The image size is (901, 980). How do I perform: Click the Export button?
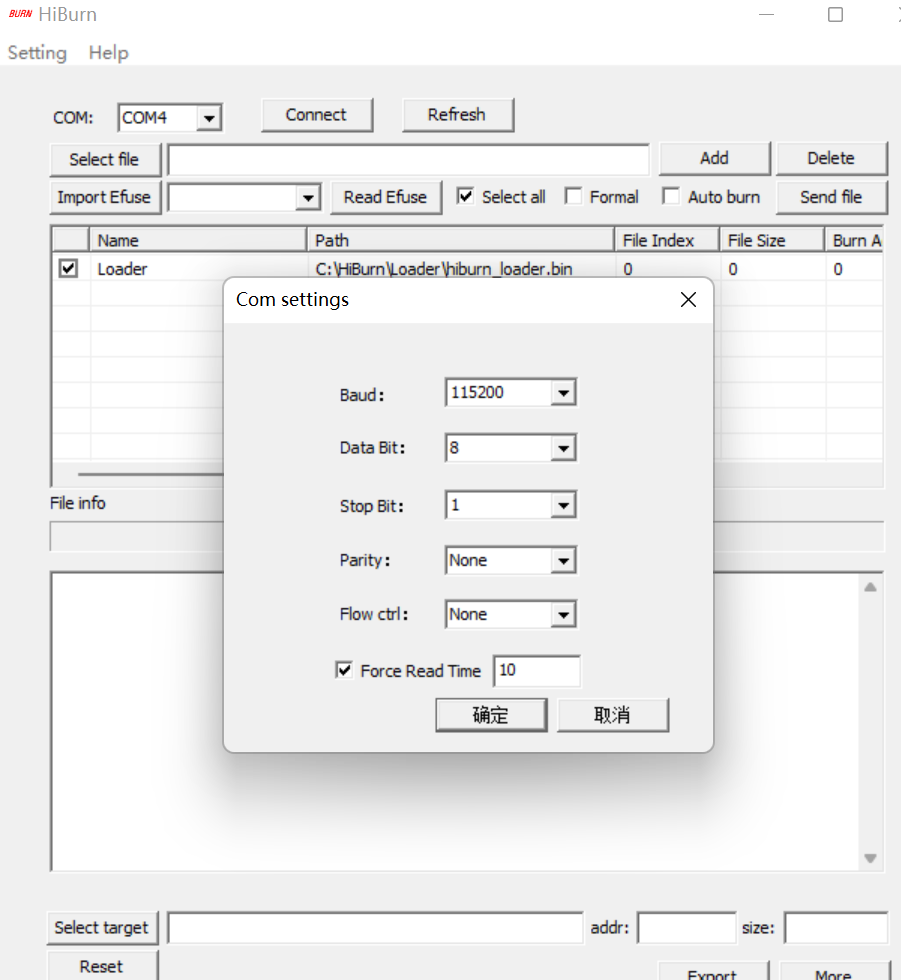coord(712,972)
